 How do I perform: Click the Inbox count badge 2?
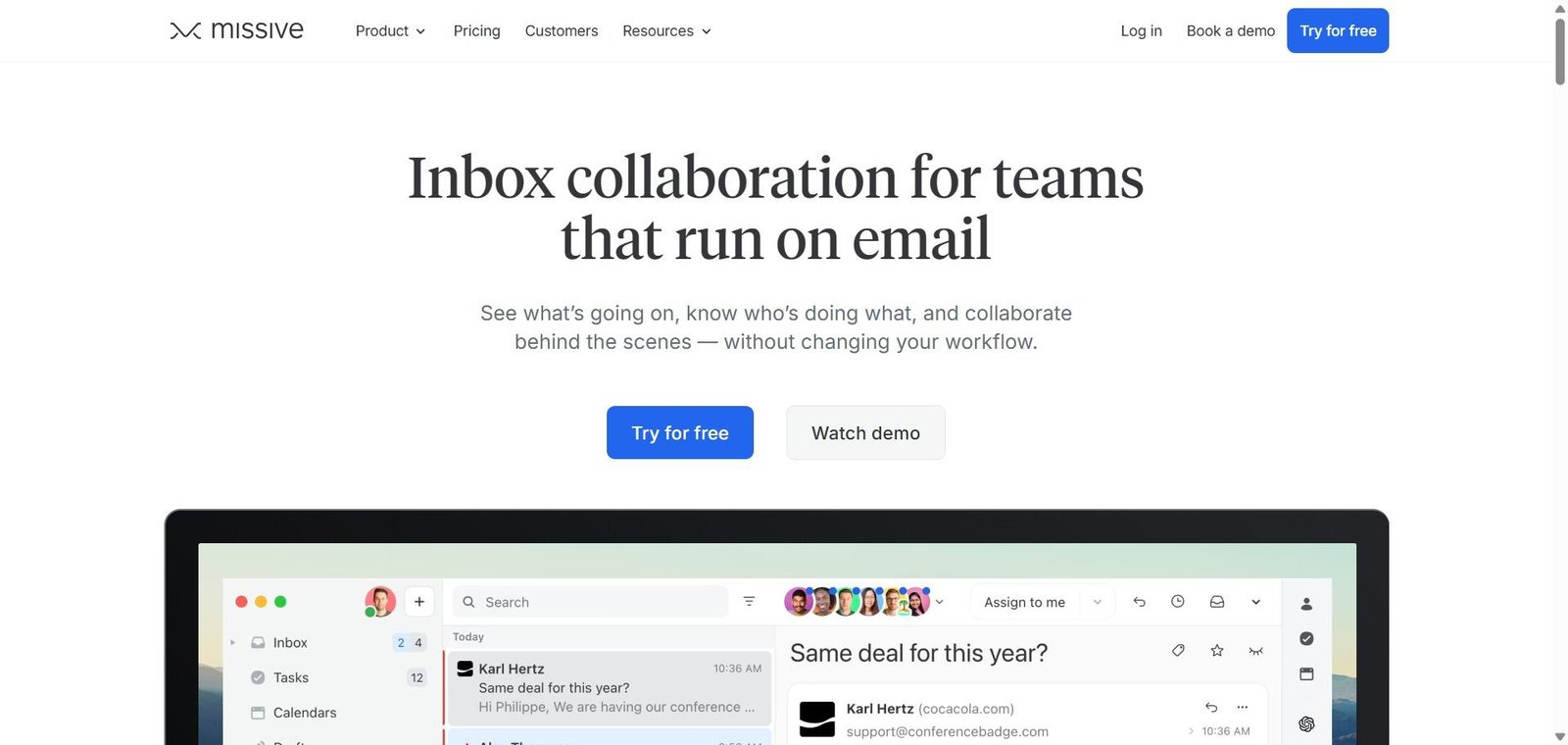401,643
